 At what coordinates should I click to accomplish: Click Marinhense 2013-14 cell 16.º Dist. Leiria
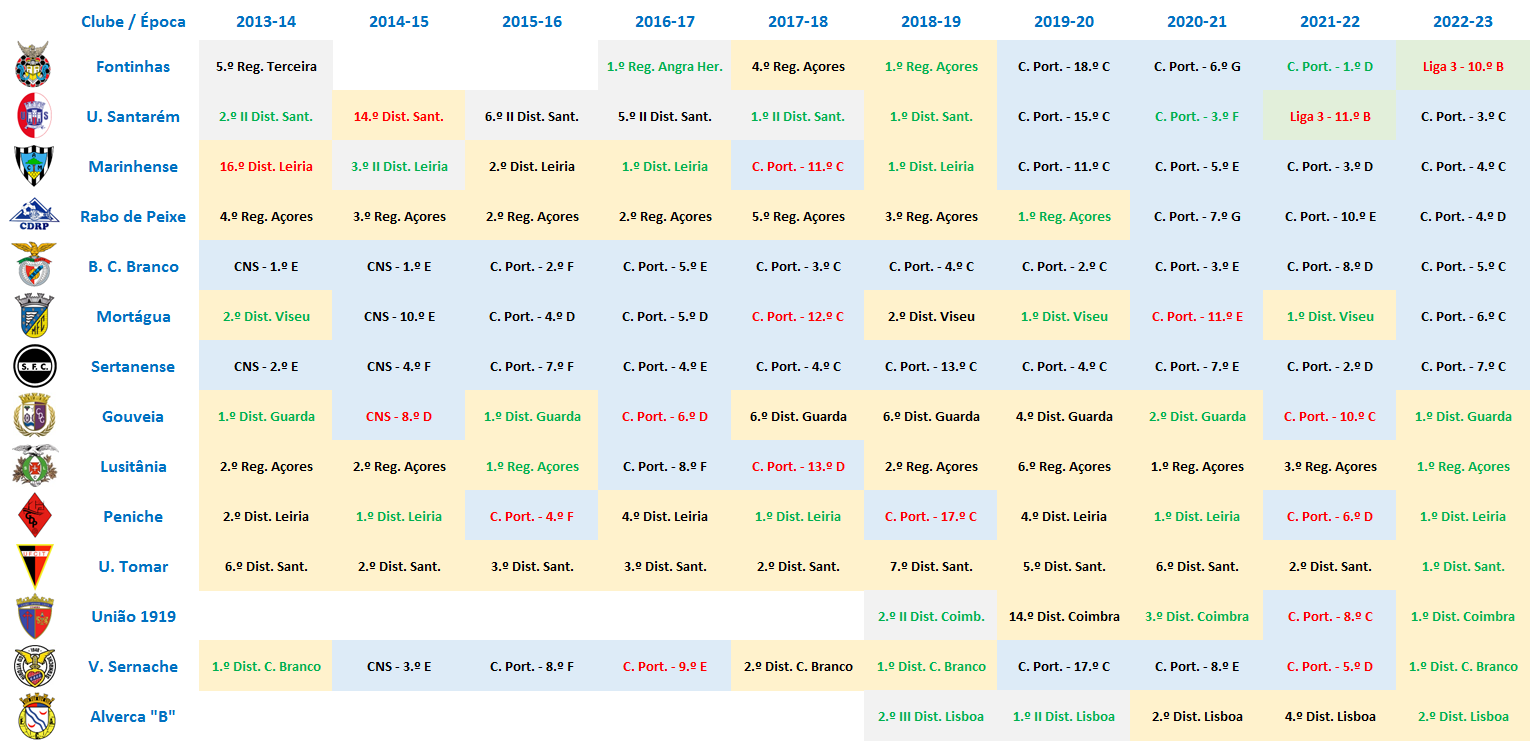266,167
